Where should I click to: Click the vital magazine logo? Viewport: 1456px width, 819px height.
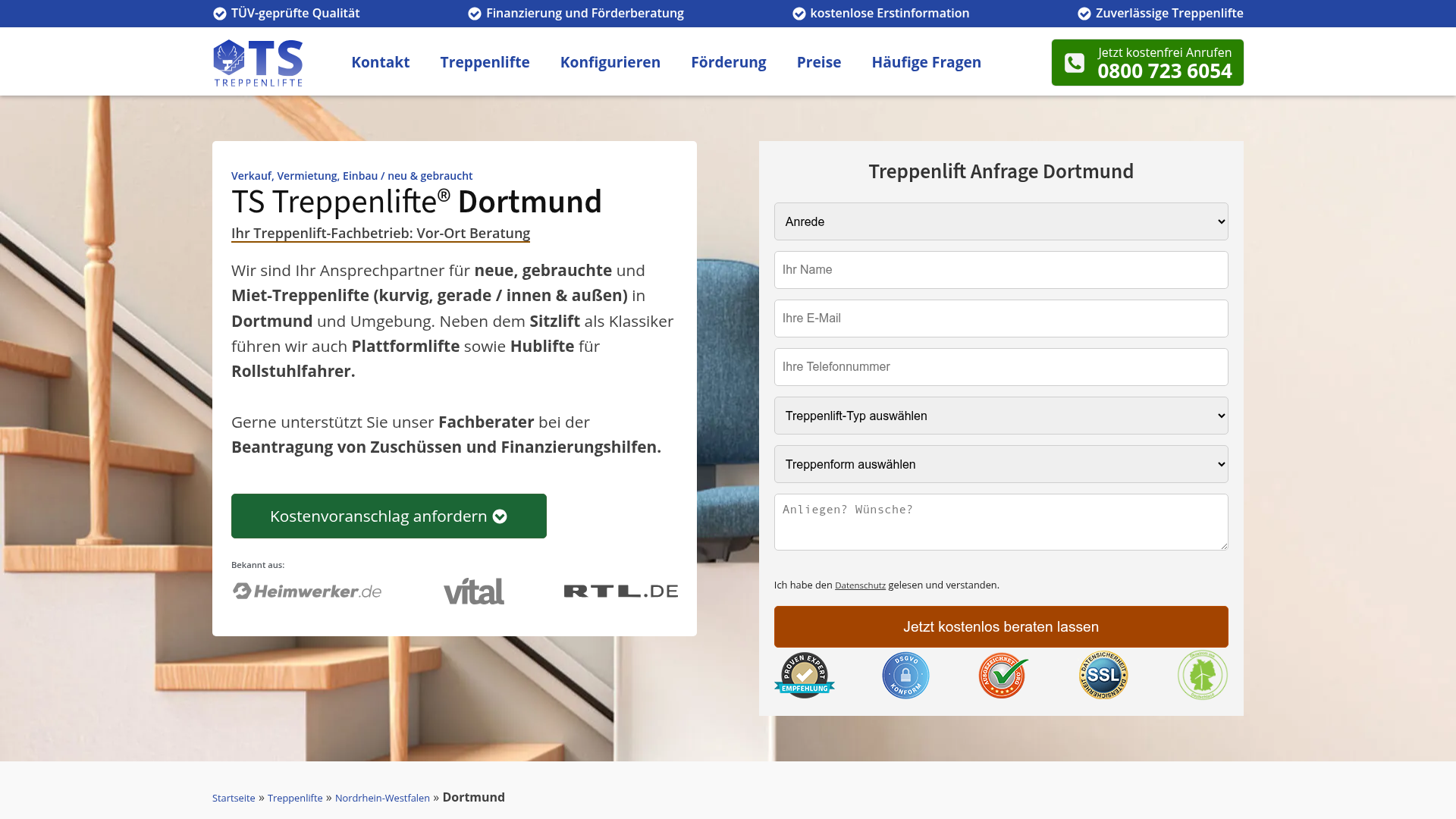474,591
